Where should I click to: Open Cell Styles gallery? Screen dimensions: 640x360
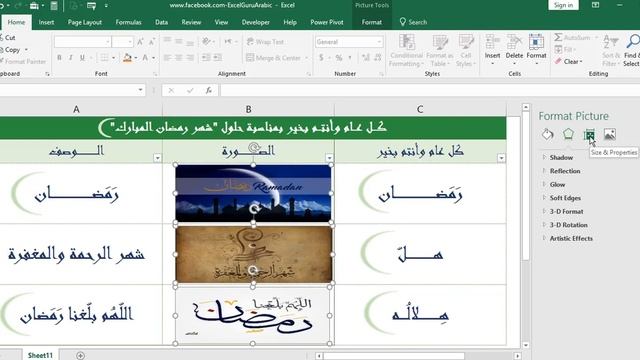[466, 51]
